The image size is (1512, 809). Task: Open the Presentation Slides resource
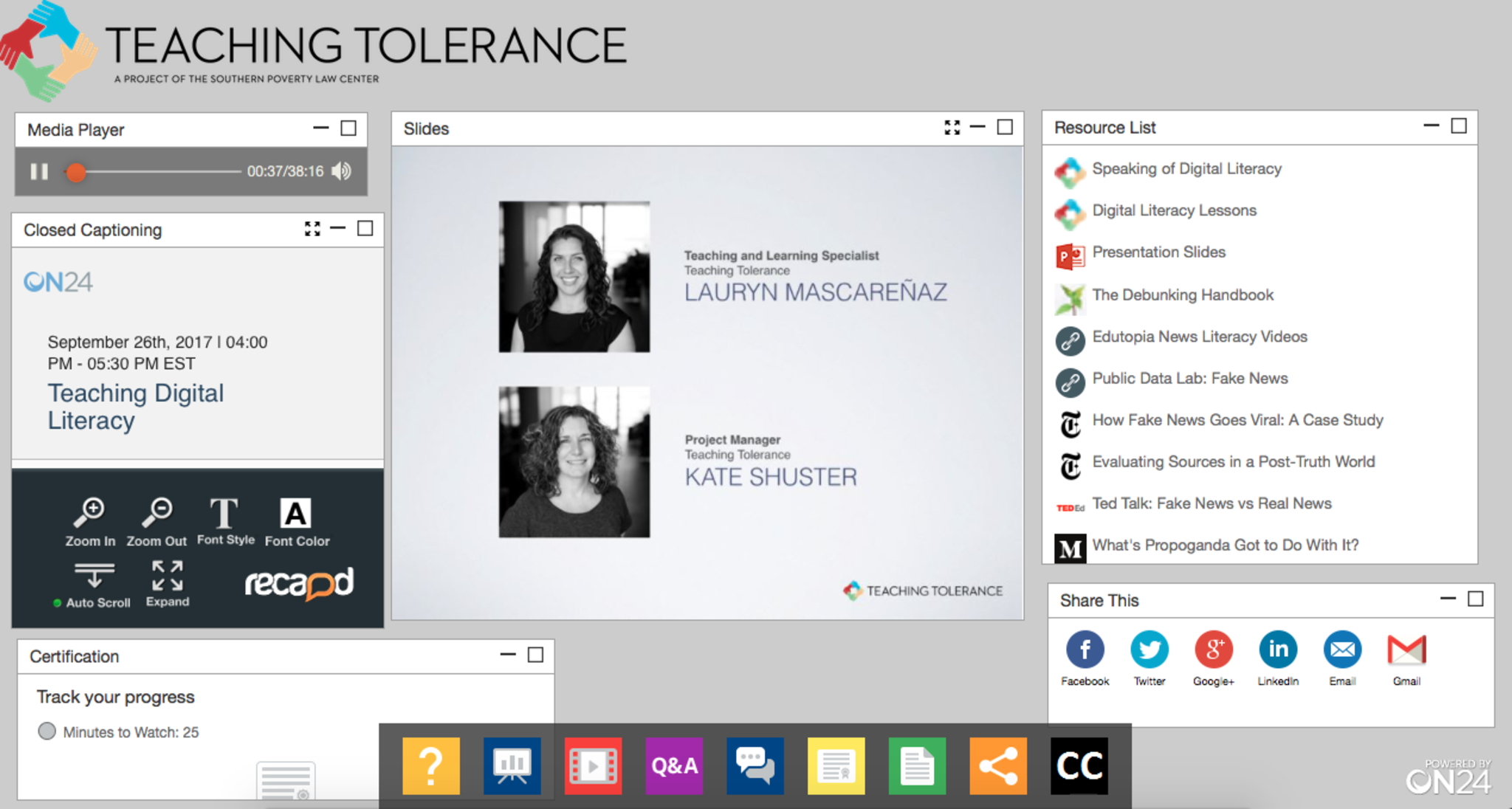pyautogui.click(x=1158, y=252)
